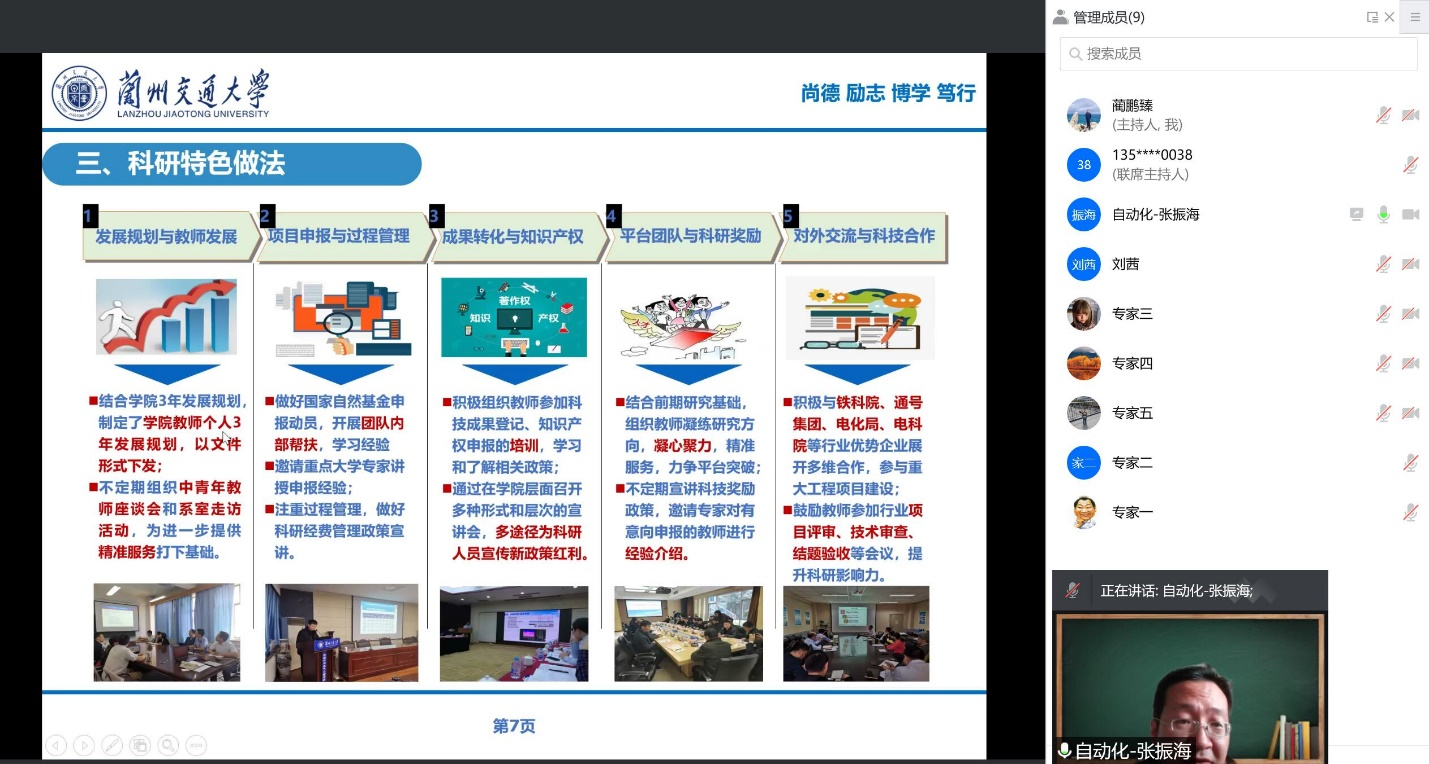
Task: Unmute microphone of 135****0038 co-host
Action: [x=1410, y=165]
